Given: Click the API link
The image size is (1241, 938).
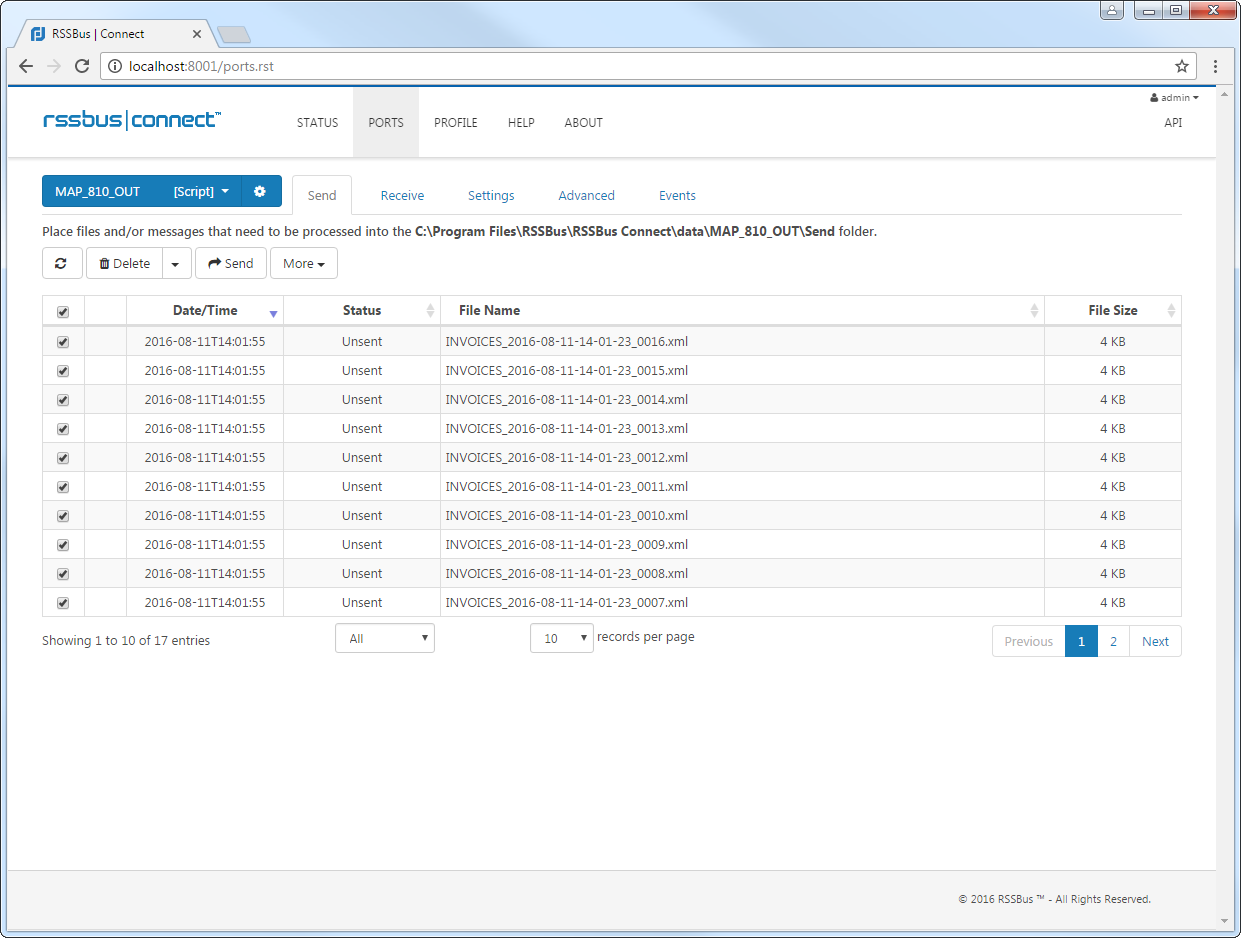Looking at the screenshot, I should 1173,123.
